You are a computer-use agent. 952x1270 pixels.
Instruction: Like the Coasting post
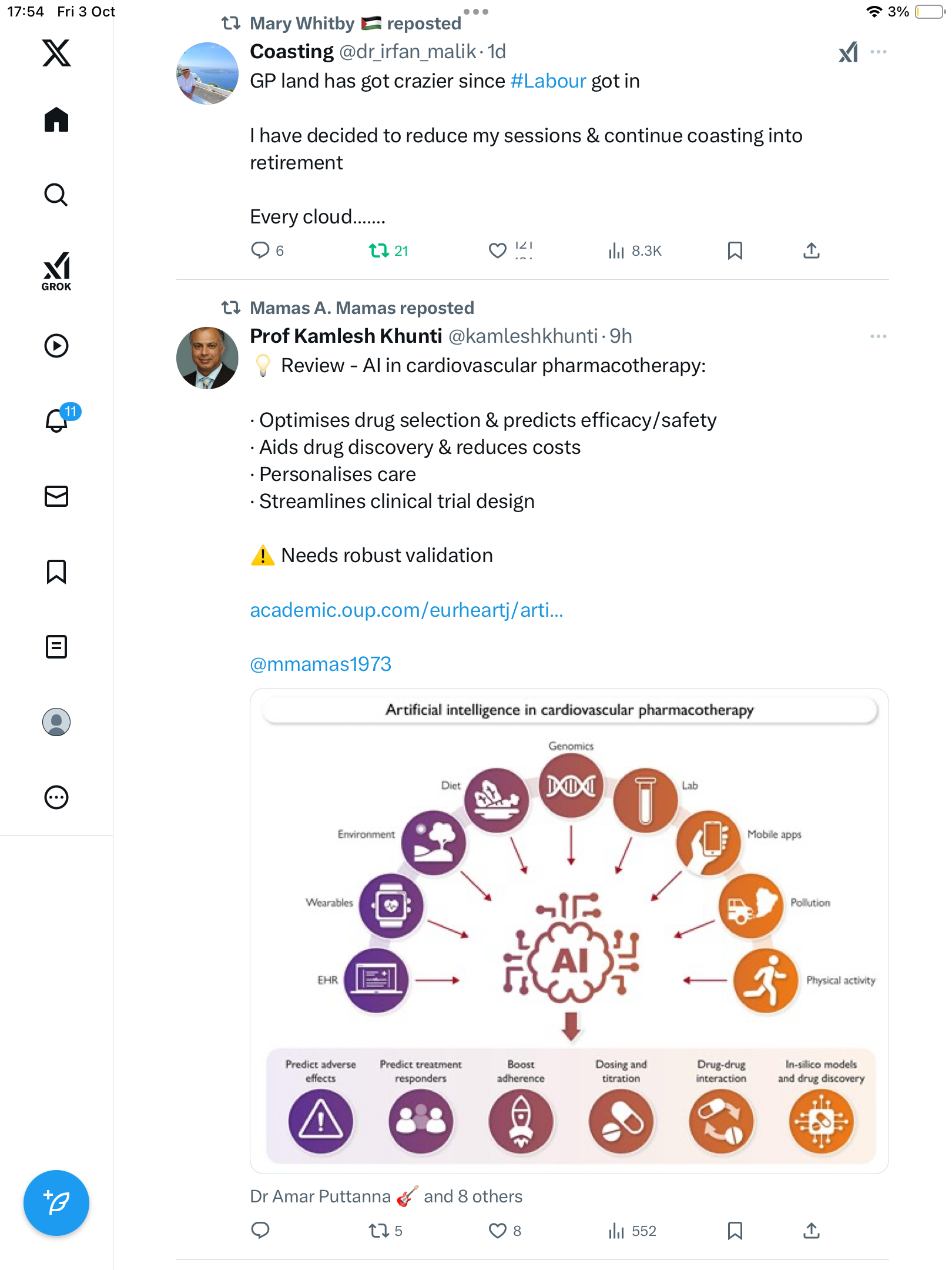498,251
